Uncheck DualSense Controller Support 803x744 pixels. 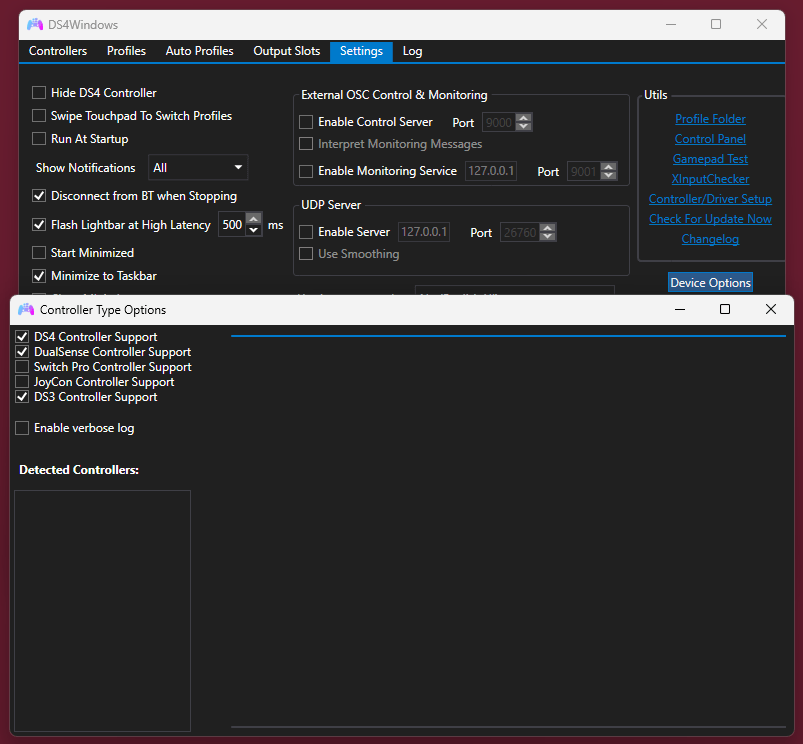click(22, 352)
